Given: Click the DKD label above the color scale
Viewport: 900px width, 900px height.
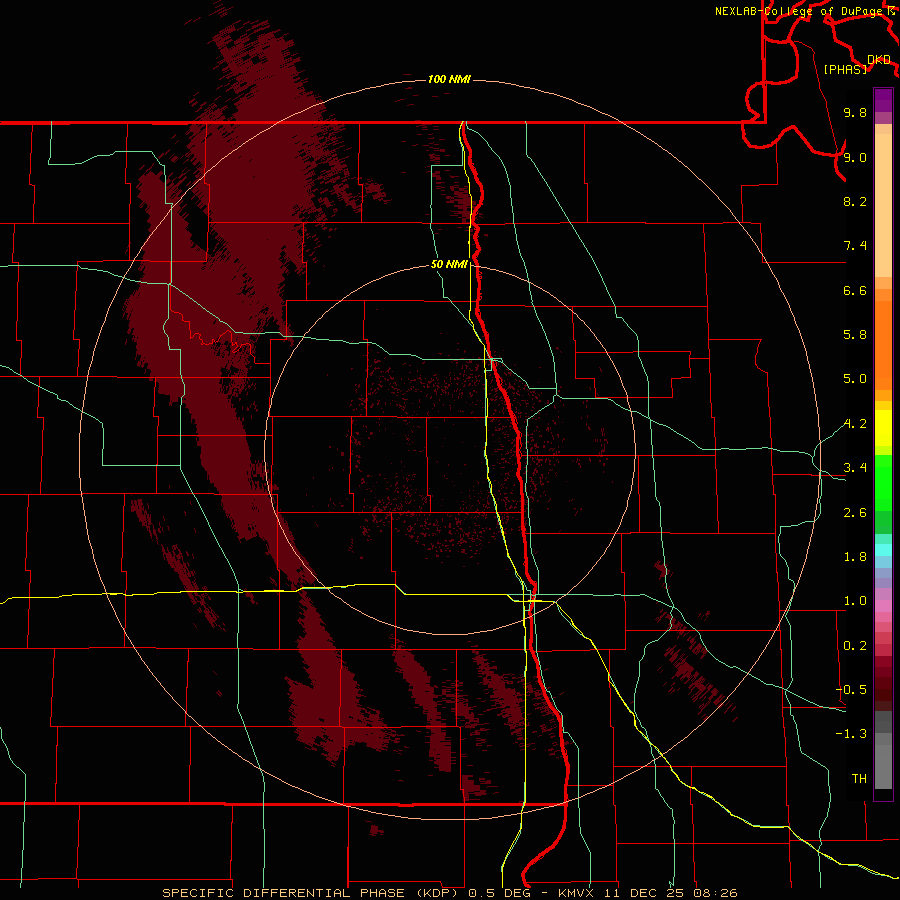Looking at the screenshot, I should click(879, 59).
